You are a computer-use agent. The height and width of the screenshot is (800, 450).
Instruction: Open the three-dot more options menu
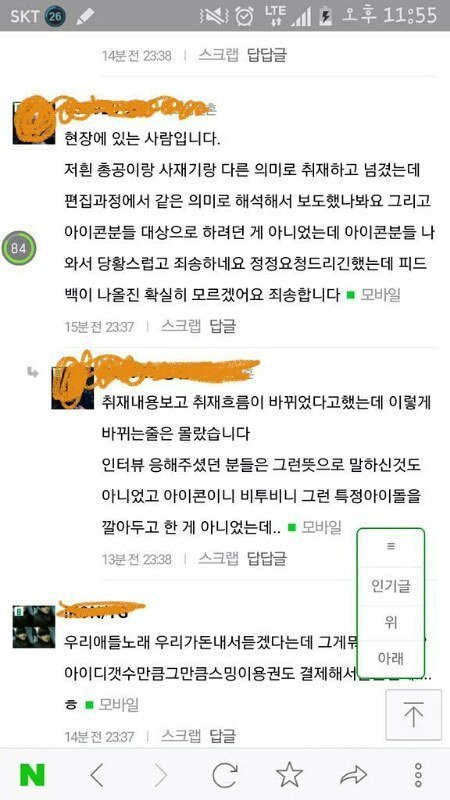tap(418, 775)
